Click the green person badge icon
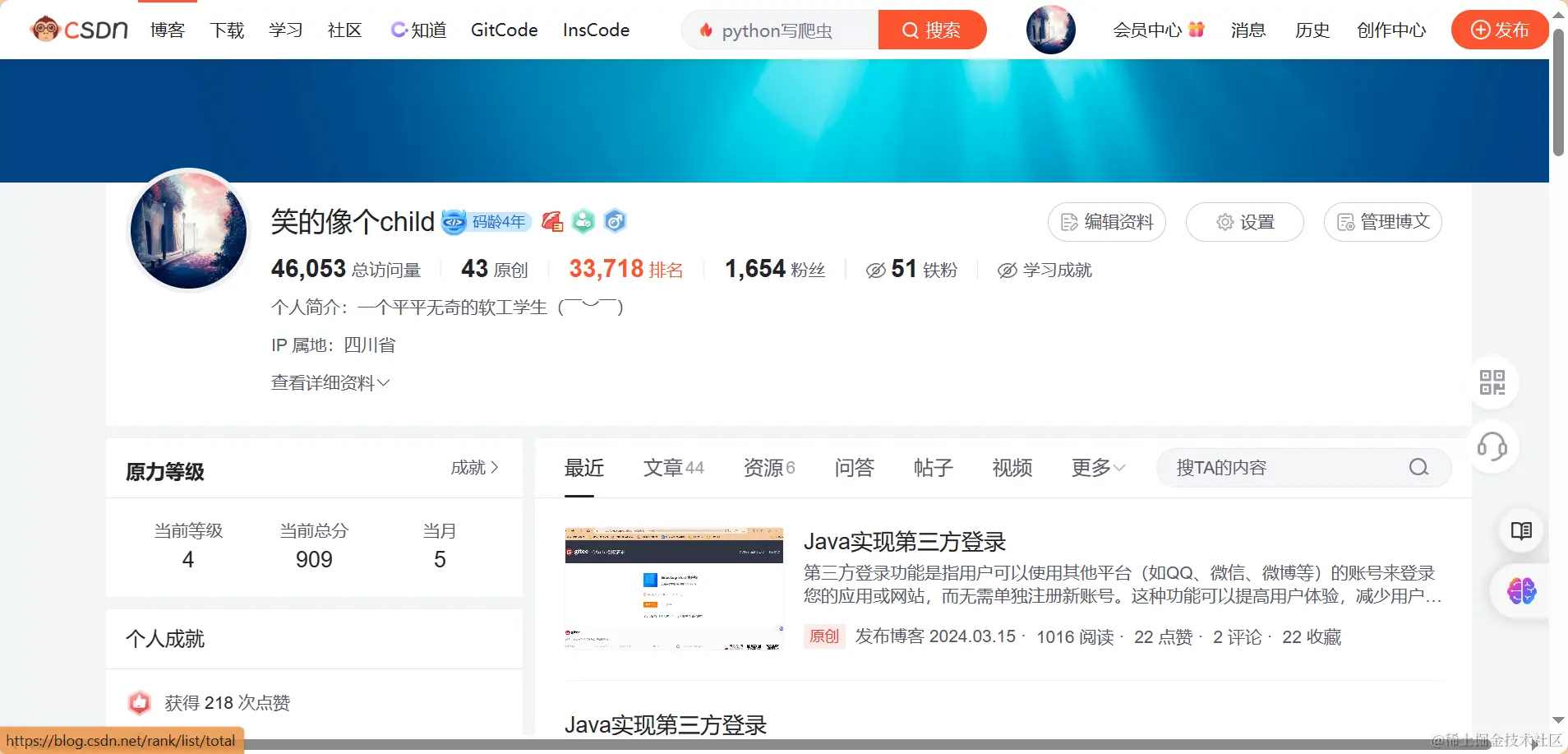This screenshot has height=754, width=1568. [583, 221]
